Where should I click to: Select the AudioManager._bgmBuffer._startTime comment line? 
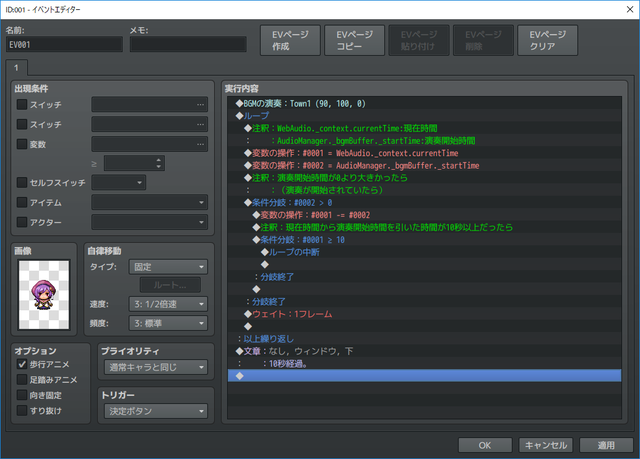(x=424, y=140)
